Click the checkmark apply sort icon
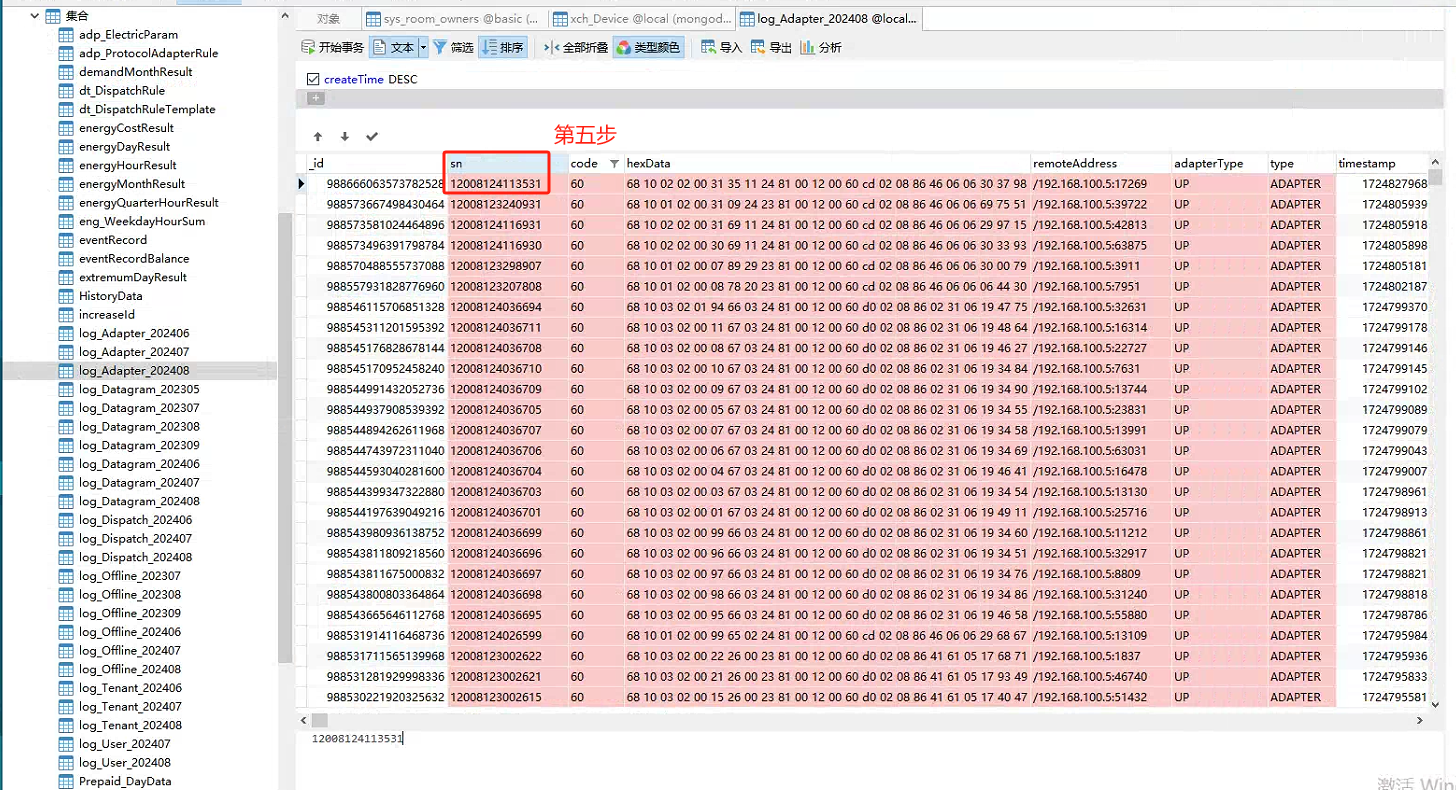The image size is (1456, 790). (372, 136)
